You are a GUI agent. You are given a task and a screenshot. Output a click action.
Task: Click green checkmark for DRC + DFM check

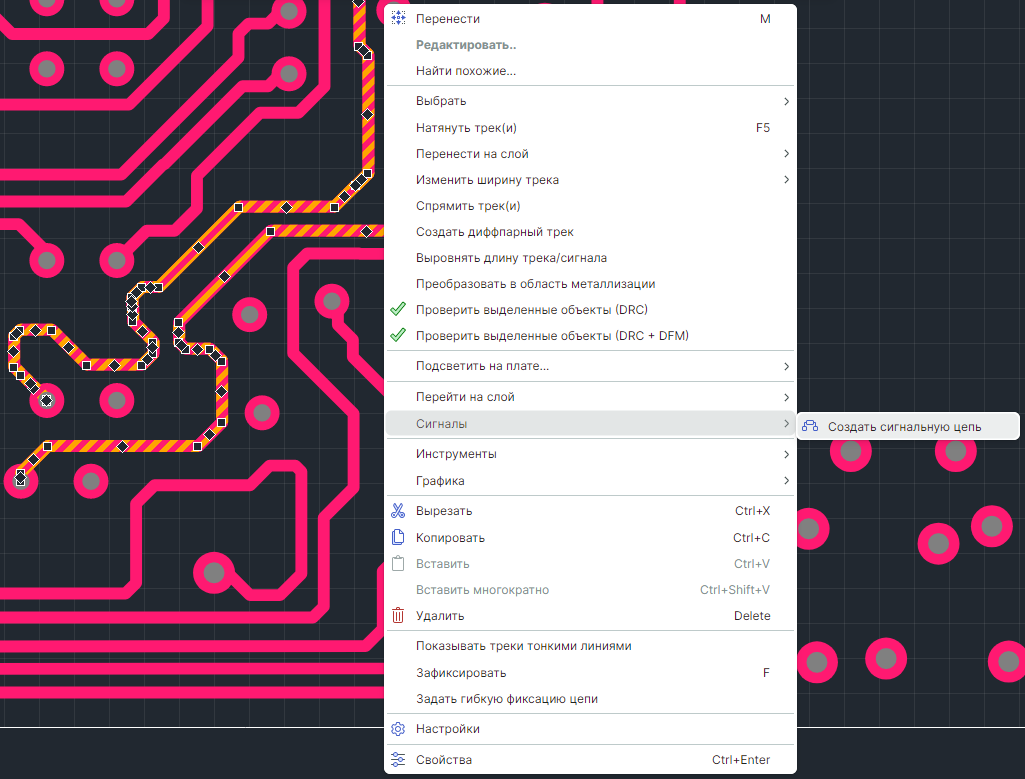(x=398, y=336)
